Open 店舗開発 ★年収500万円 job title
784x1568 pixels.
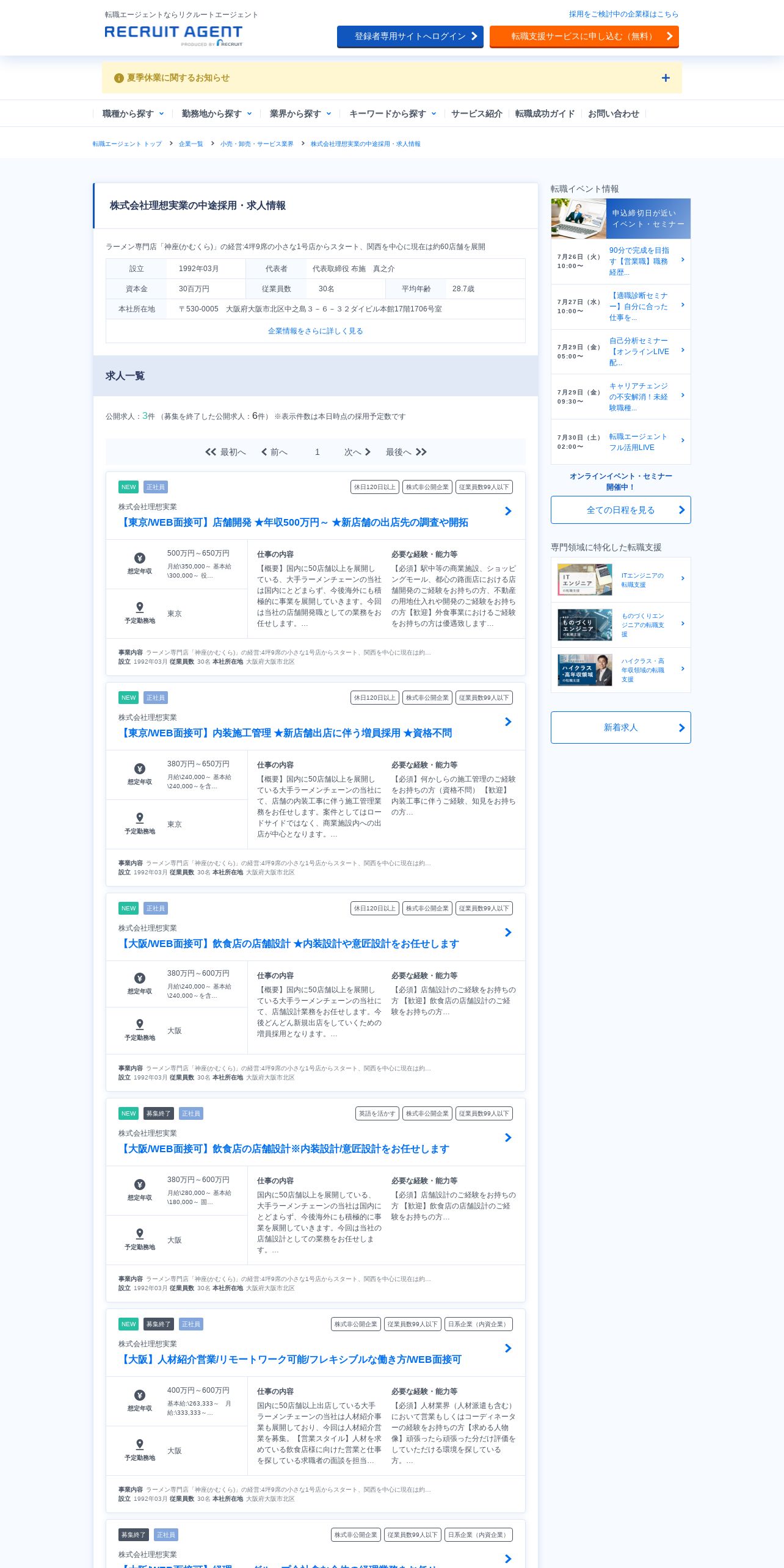(294, 523)
